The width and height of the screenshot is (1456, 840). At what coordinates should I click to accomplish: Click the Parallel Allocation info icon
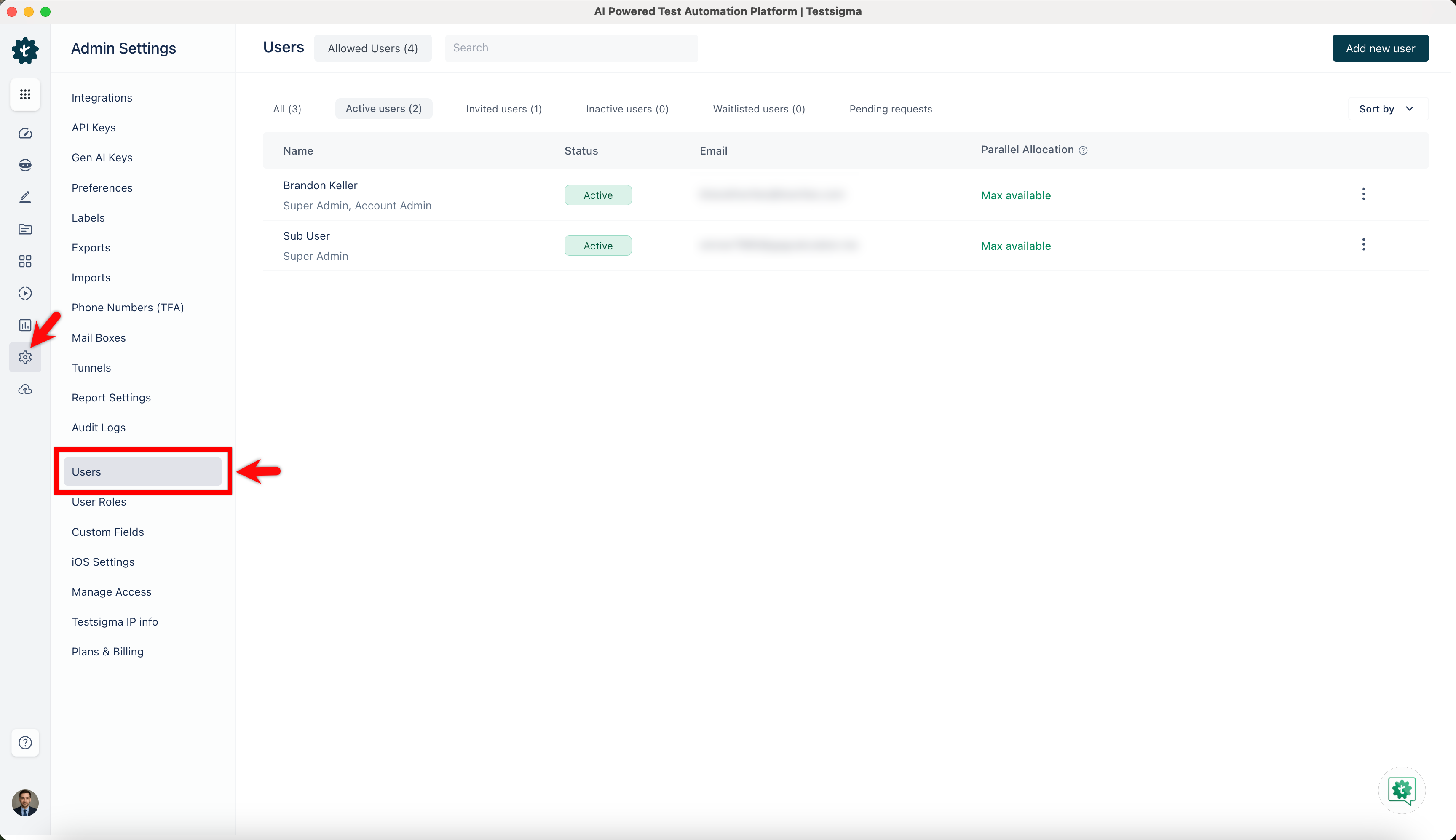[x=1083, y=150]
